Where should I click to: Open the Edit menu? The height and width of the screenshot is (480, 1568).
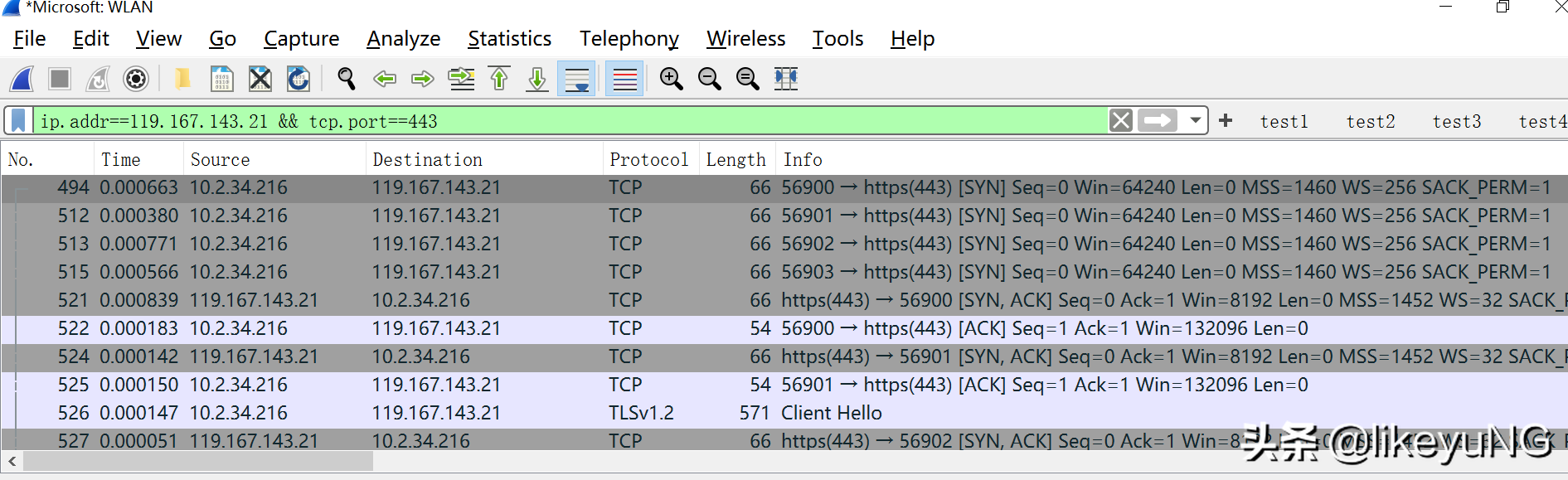click(90, 39)
